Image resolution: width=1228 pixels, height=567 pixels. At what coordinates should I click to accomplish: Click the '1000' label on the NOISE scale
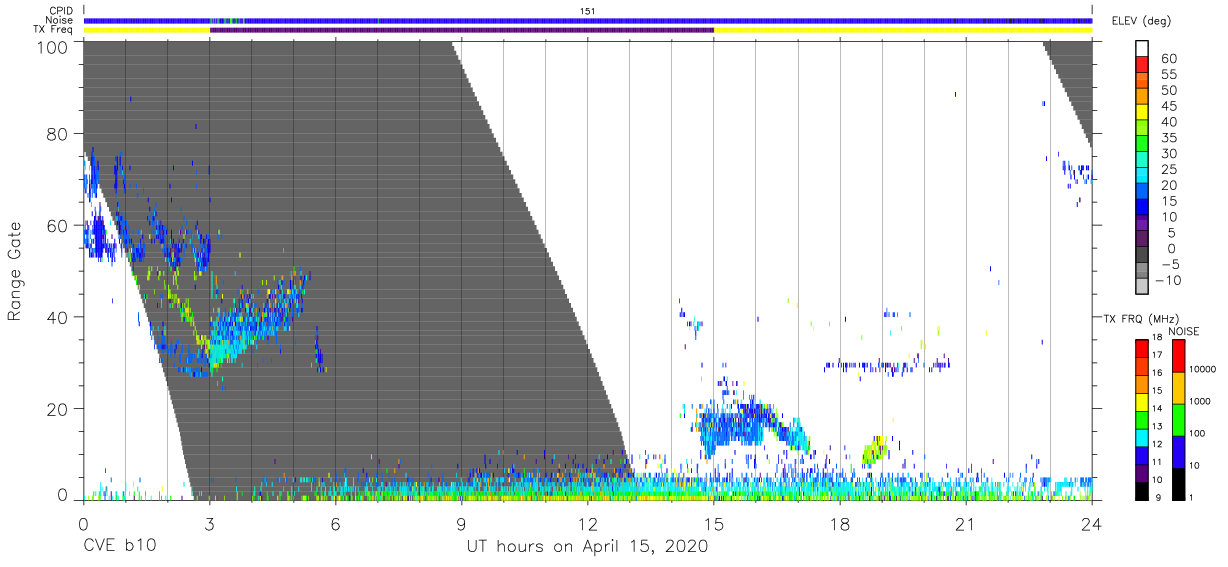pyautogui.click(x=1200, y=402)
